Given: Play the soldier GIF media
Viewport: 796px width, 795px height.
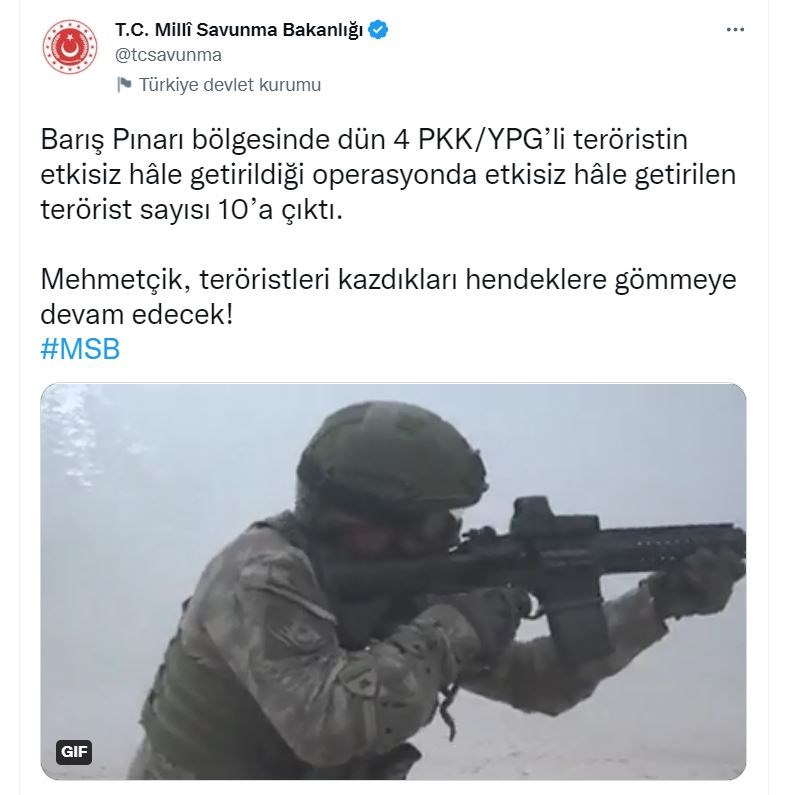Looking at the screenshot, I should (393, 581).
